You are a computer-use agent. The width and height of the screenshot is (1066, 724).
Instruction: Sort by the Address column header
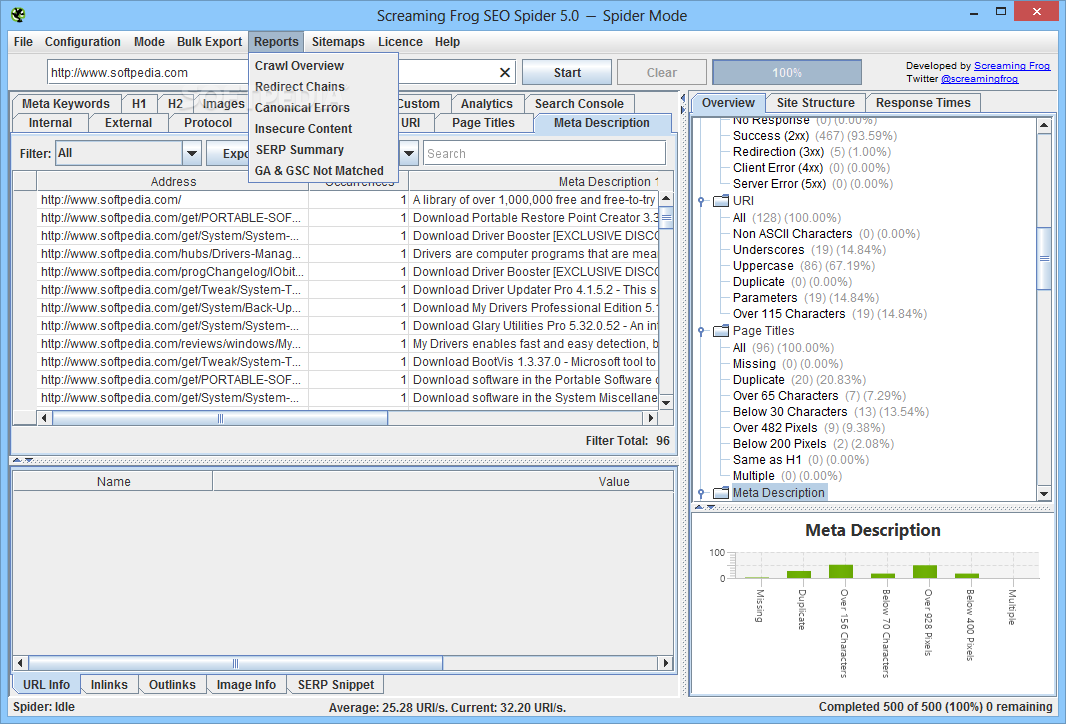173,182
